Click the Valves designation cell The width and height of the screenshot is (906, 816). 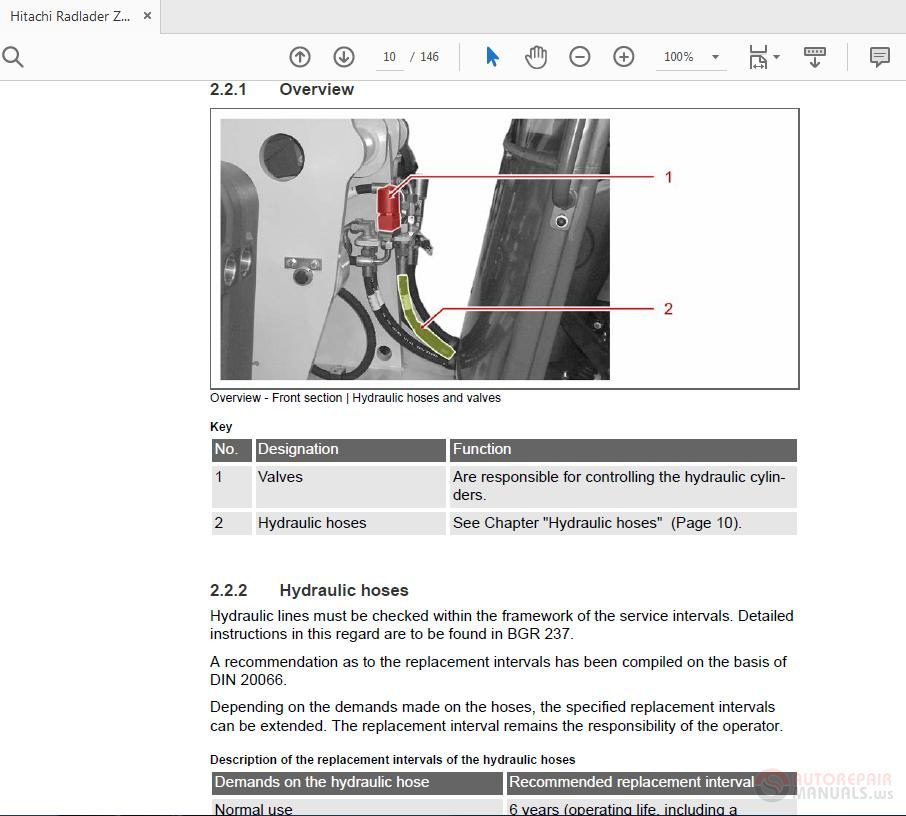tap(351, 487)
